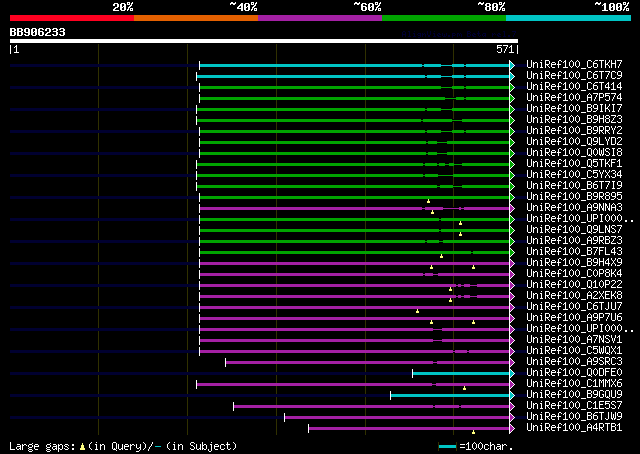Select the UniRef100_Q0DFE0 label
Viewport: 640px width, 454px height.
click(574, 373)
